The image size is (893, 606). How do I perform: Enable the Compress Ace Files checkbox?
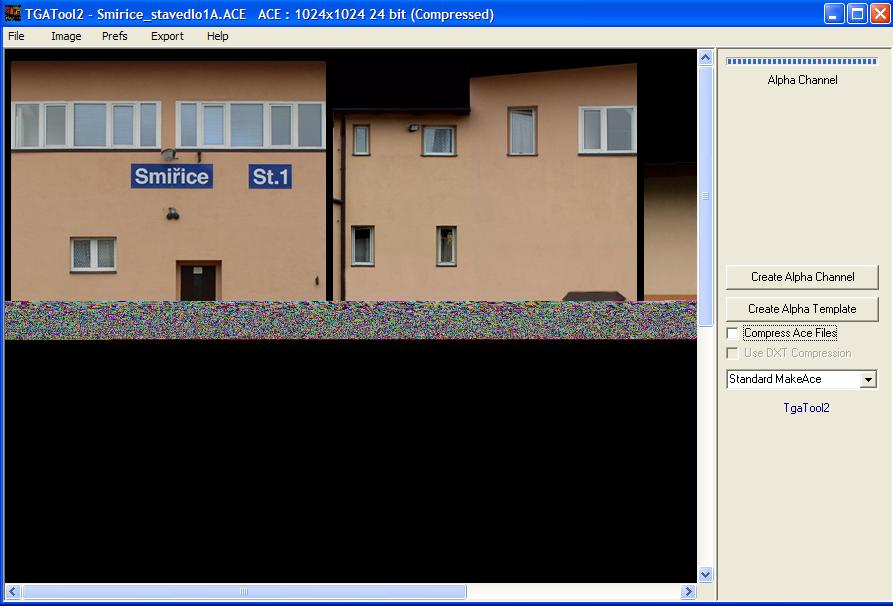[x=733, y=333]
